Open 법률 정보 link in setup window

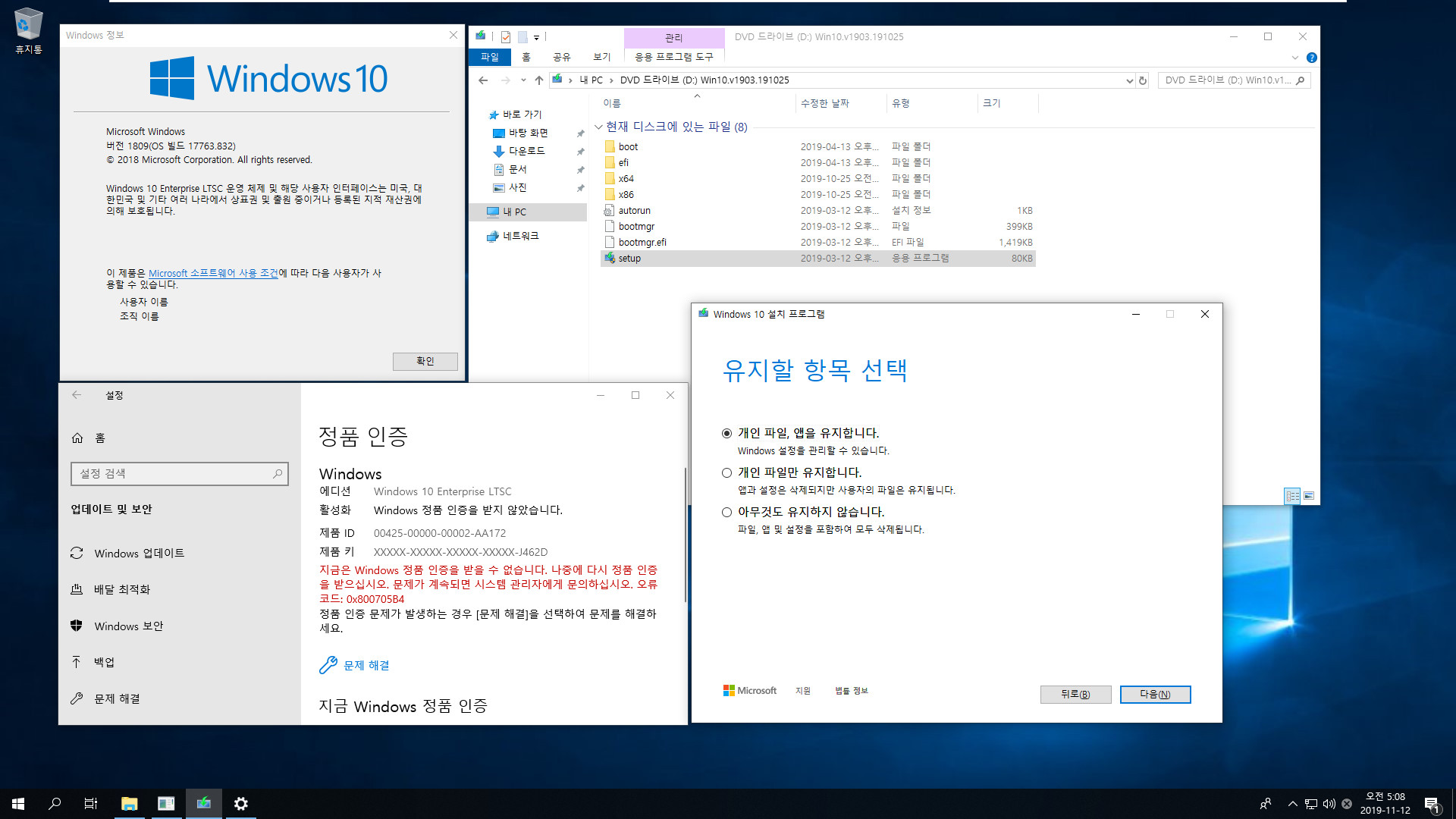[852, 691]
